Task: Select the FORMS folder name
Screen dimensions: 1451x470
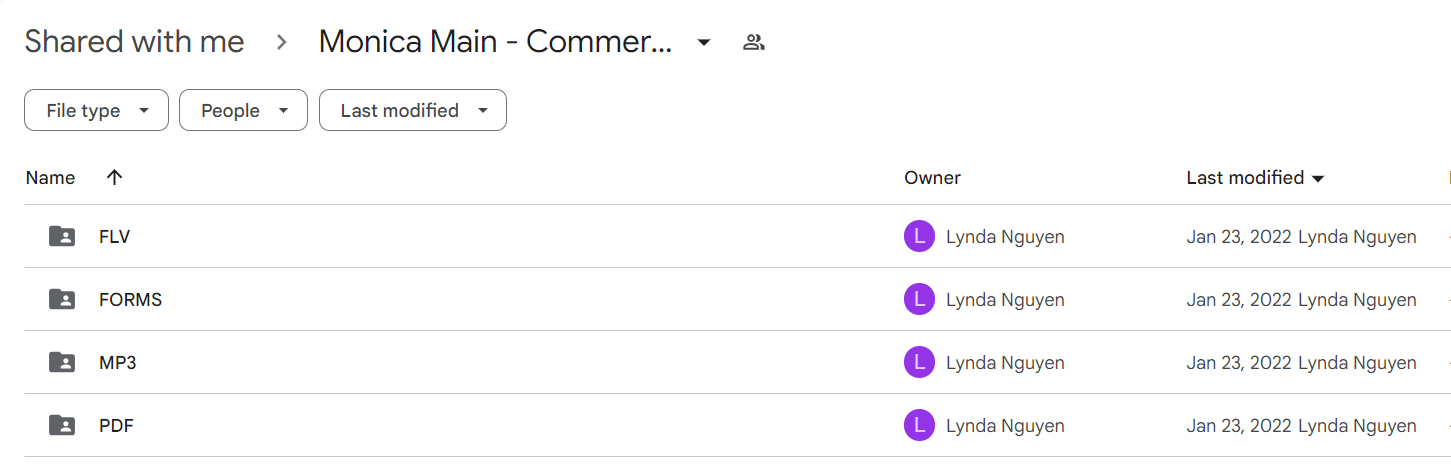Action: click(x=130, y=300)
